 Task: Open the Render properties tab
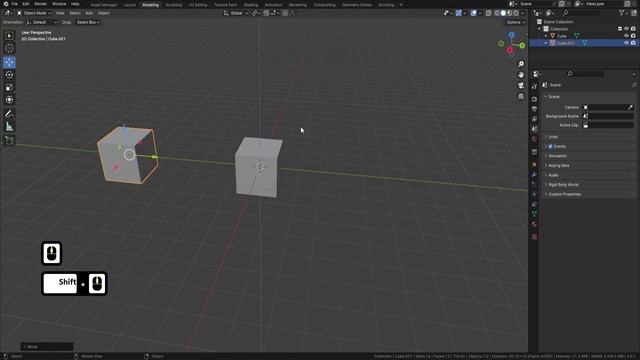click(x=534, y=99)
